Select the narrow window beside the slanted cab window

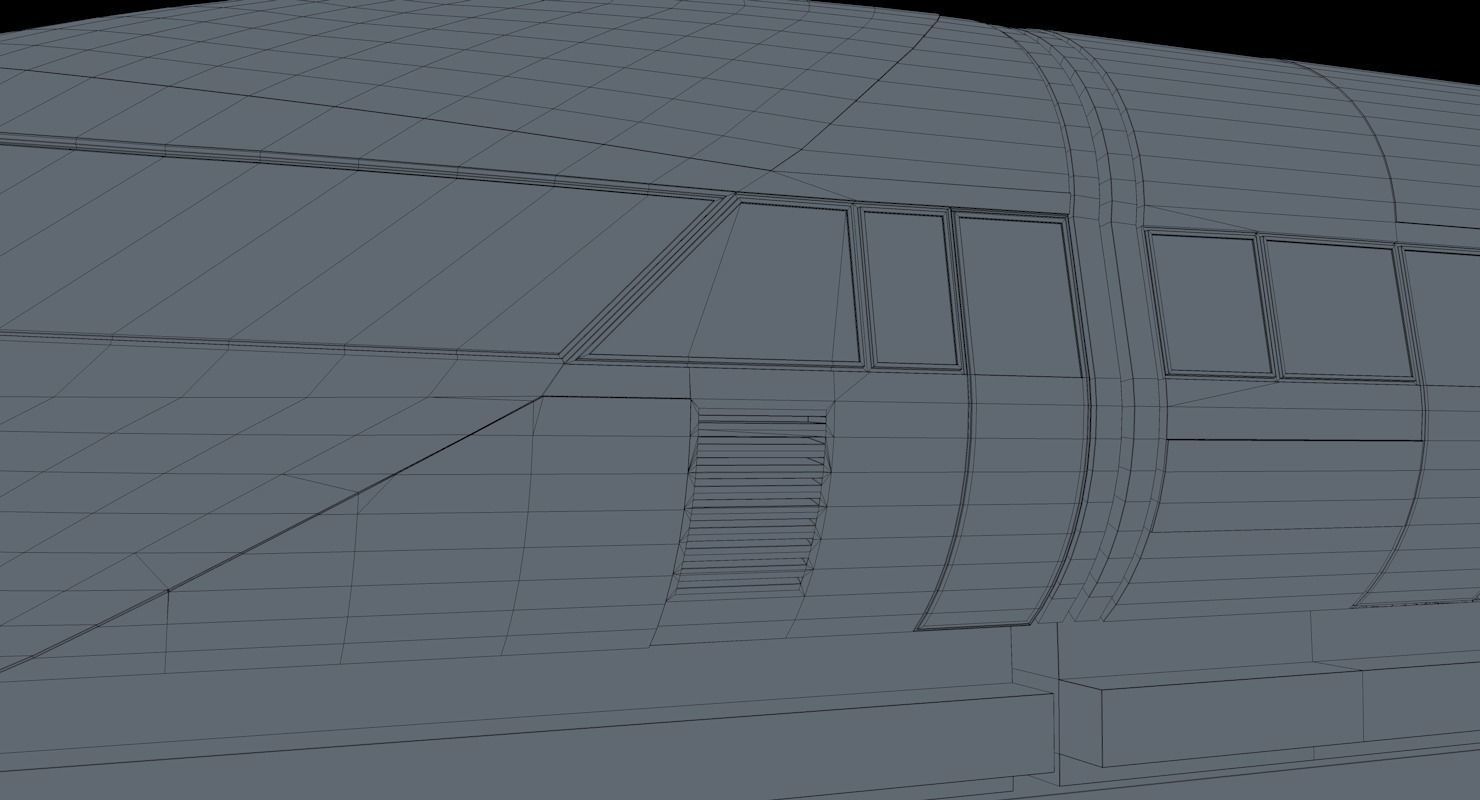(911, 289)
